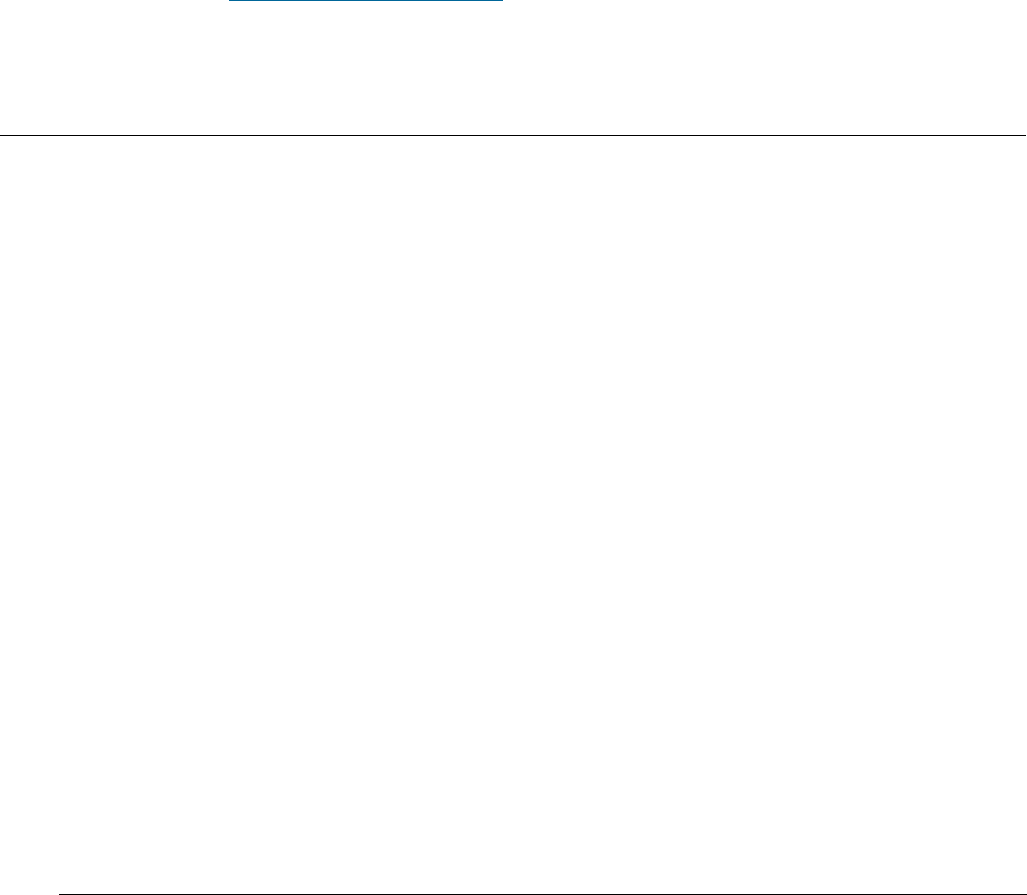The image size is (1027, 895).
Task: Click the blue underlined link segment at top
Action: pos(365,1)
